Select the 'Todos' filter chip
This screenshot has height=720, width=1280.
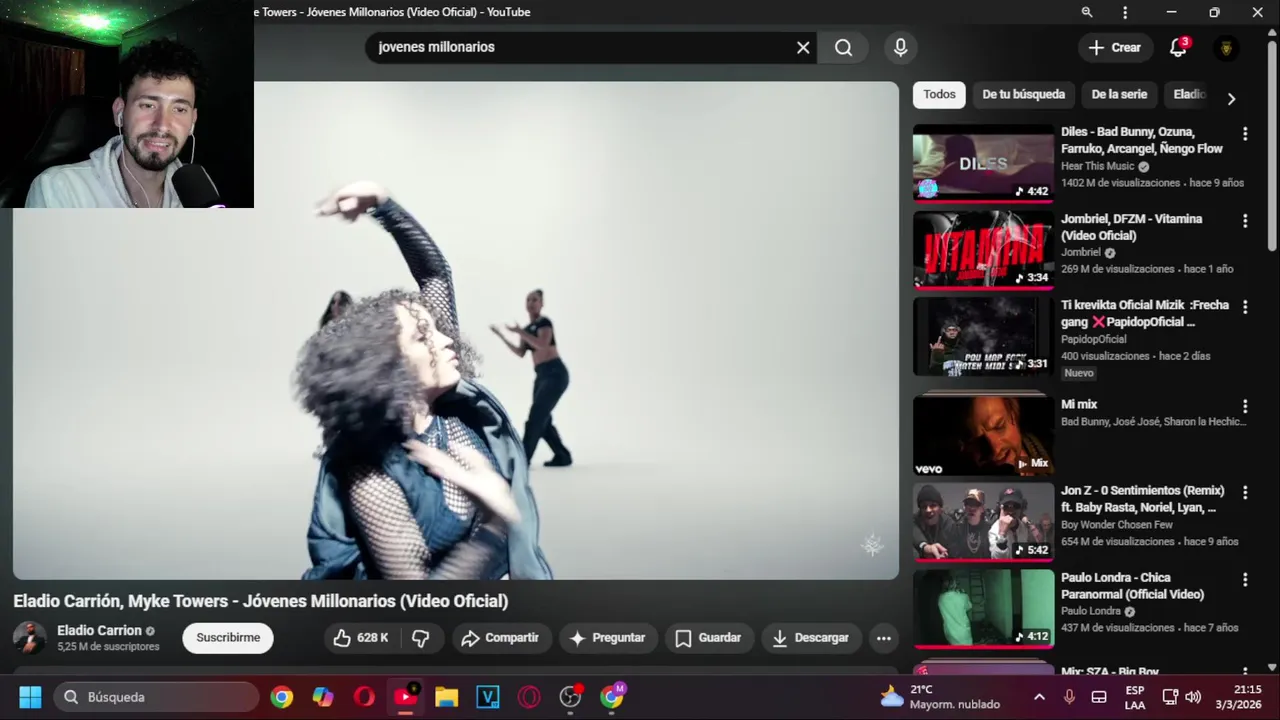[939, 94]
